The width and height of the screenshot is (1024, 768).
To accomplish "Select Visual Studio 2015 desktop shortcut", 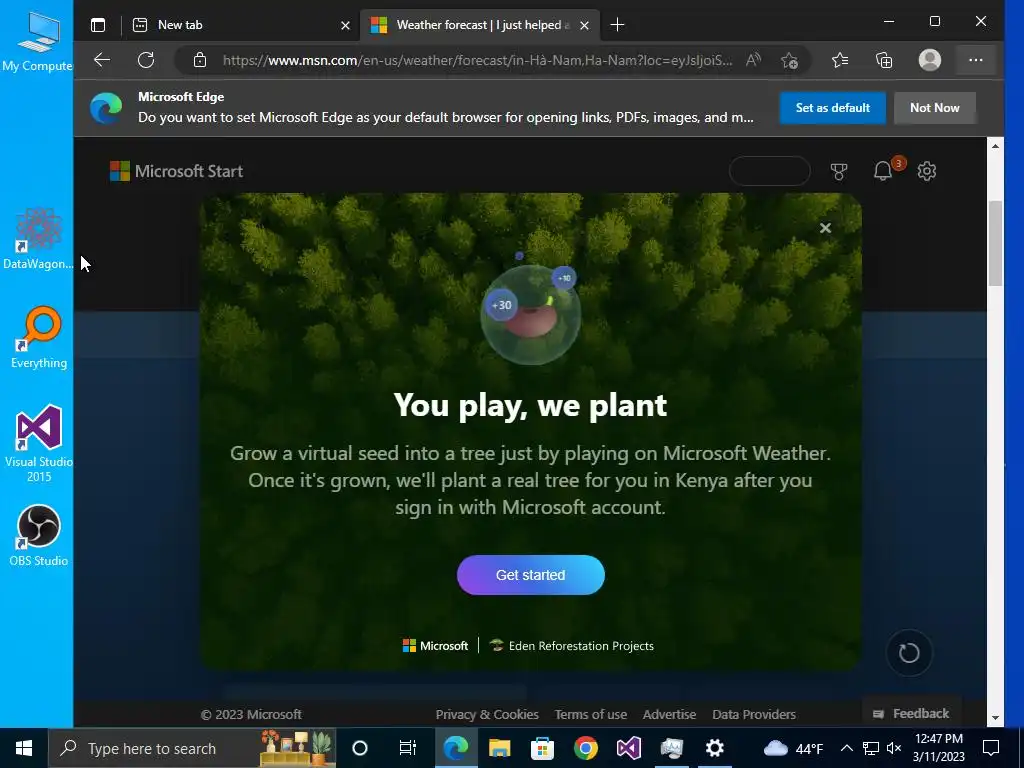I will click(x=39, y=444).
